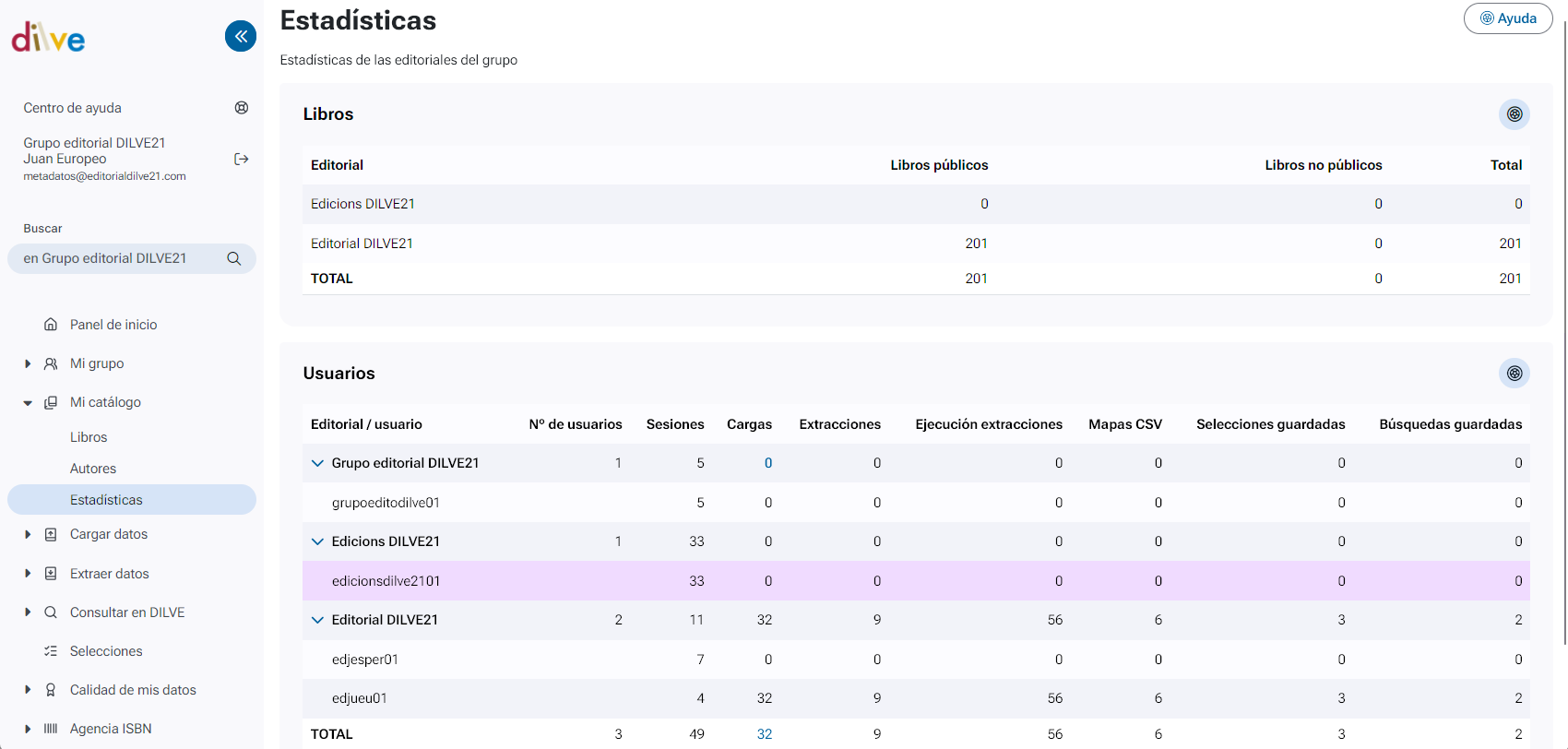The height and width of the screenshot is (749, 1568).
Task: Collapse the sidebar with double-chevron button
Action: 241,36
